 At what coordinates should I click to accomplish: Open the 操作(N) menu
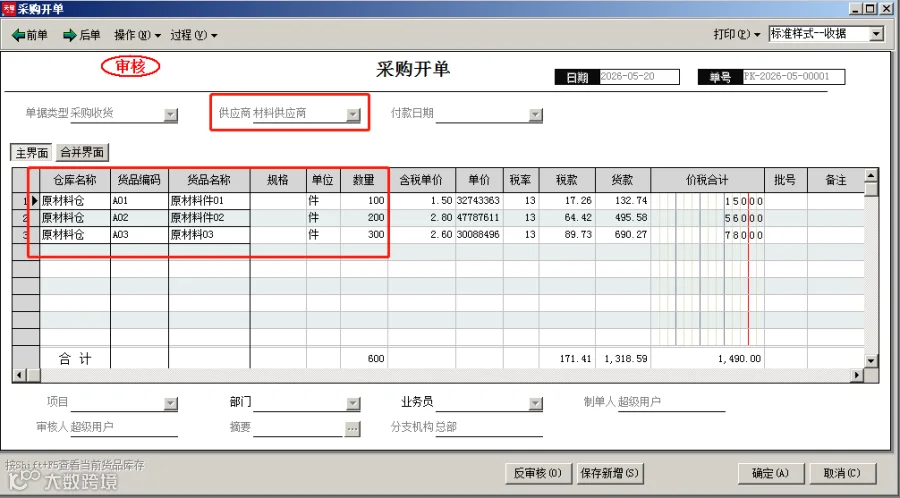137,35
